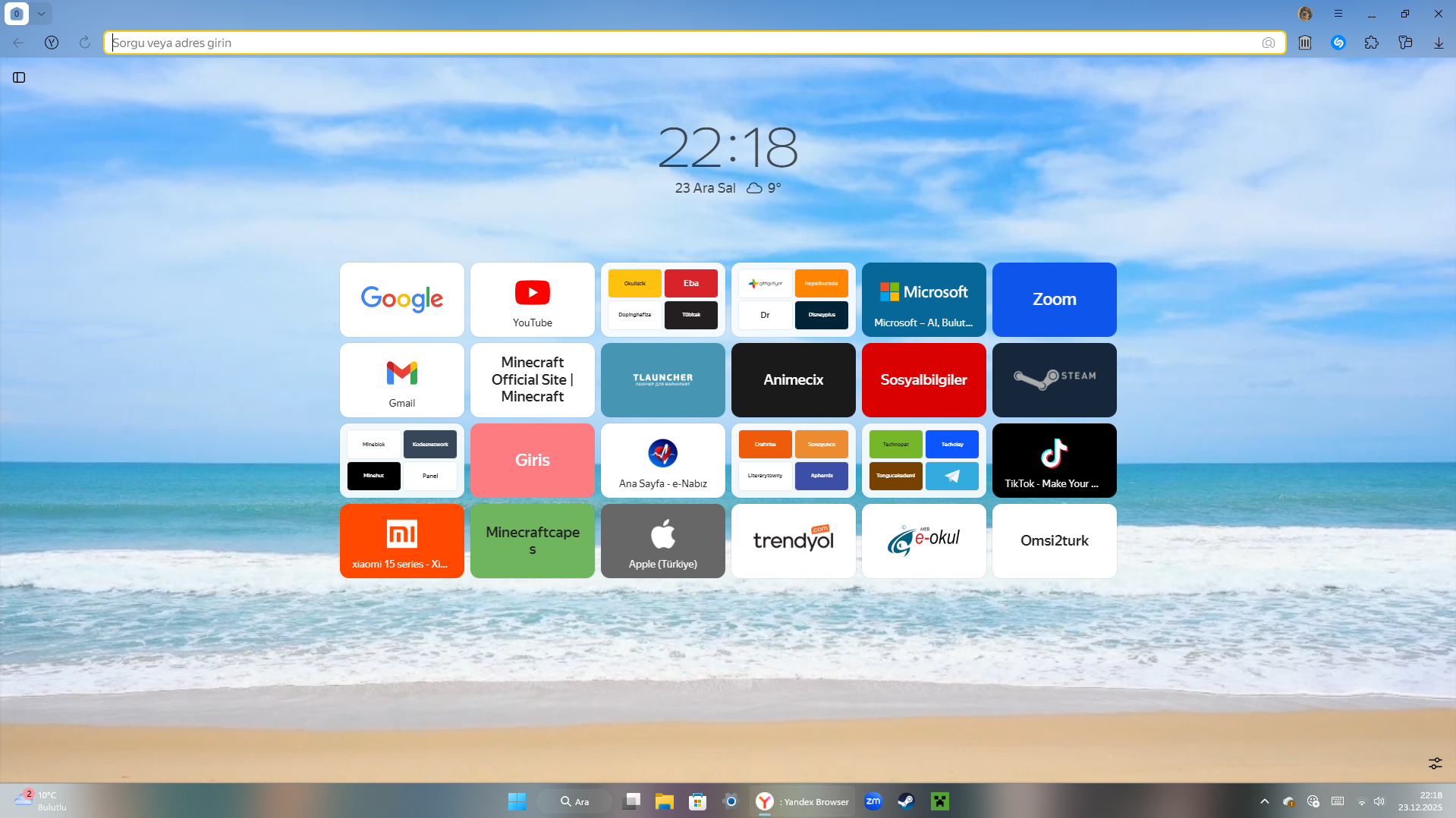Open Sonoyuncu shortcut in folder tile
This screenshot has height=818, width=1456.
(822, 445)
